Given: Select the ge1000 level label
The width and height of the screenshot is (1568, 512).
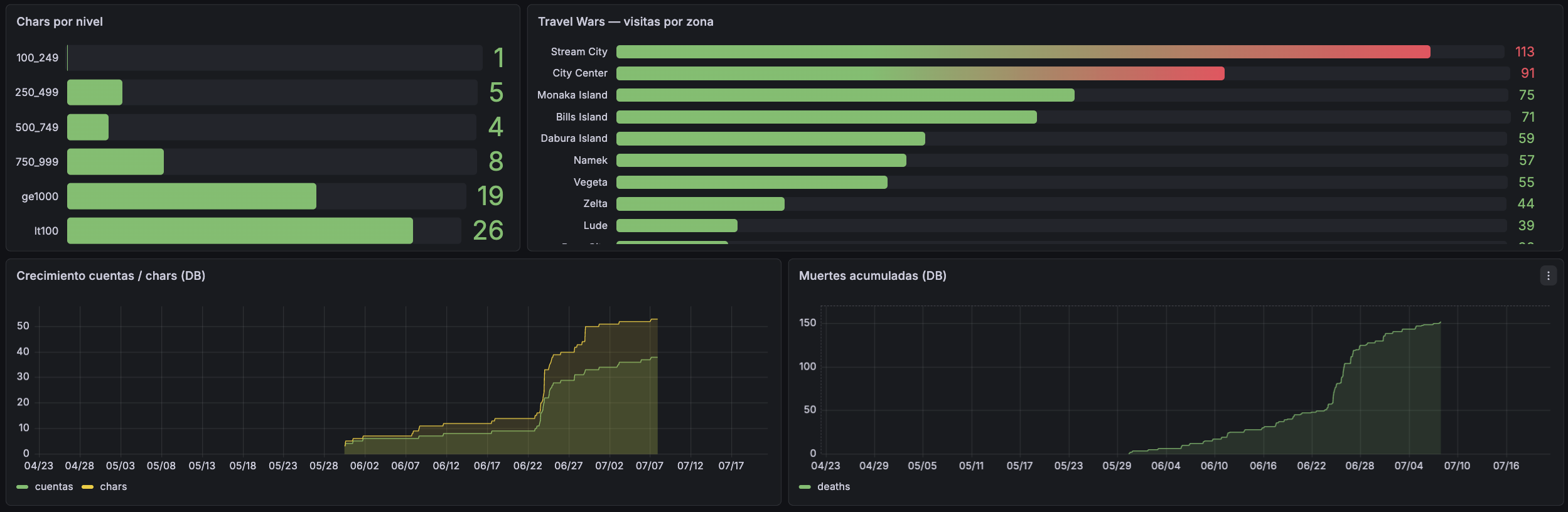Looking at the screenshot, I should point(40,196).
